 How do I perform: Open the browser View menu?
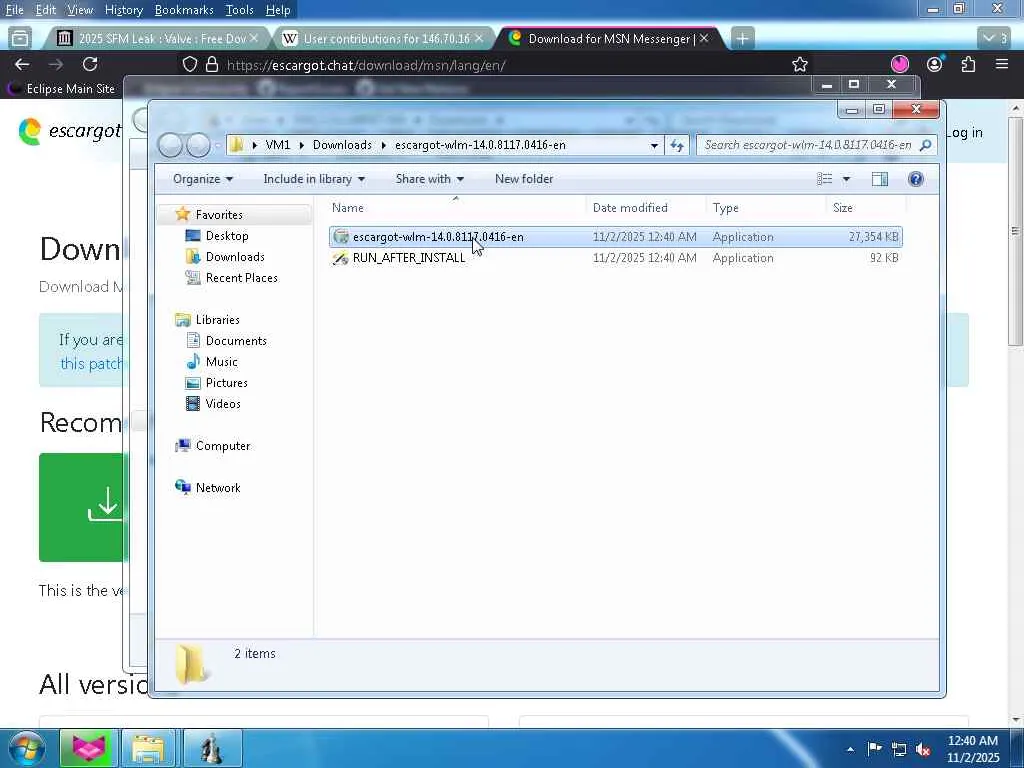tap(80, 10)
